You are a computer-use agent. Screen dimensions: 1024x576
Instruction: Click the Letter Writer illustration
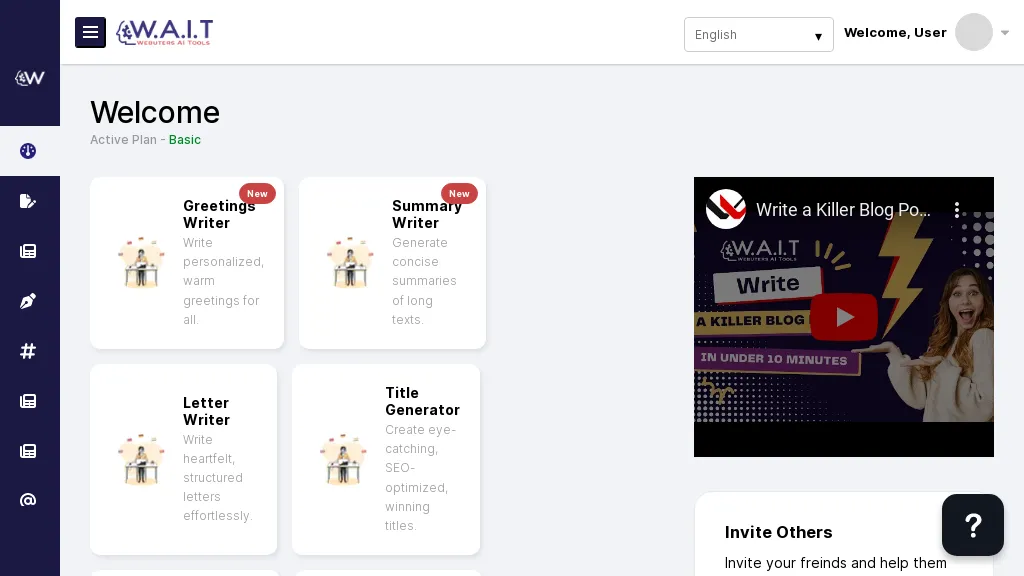point(141,460)
